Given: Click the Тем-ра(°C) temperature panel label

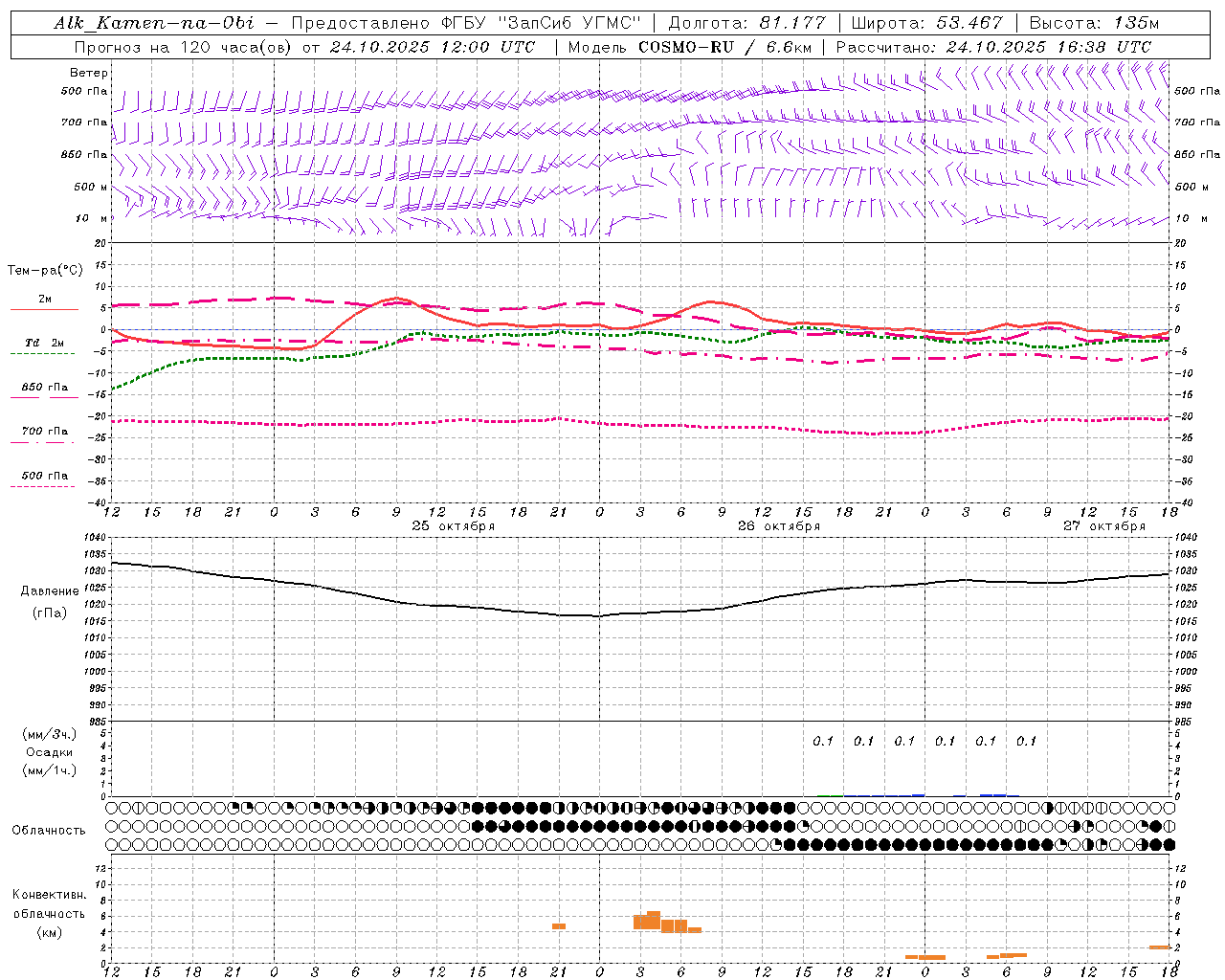Looking at the screenshot, I should (45, 271).
